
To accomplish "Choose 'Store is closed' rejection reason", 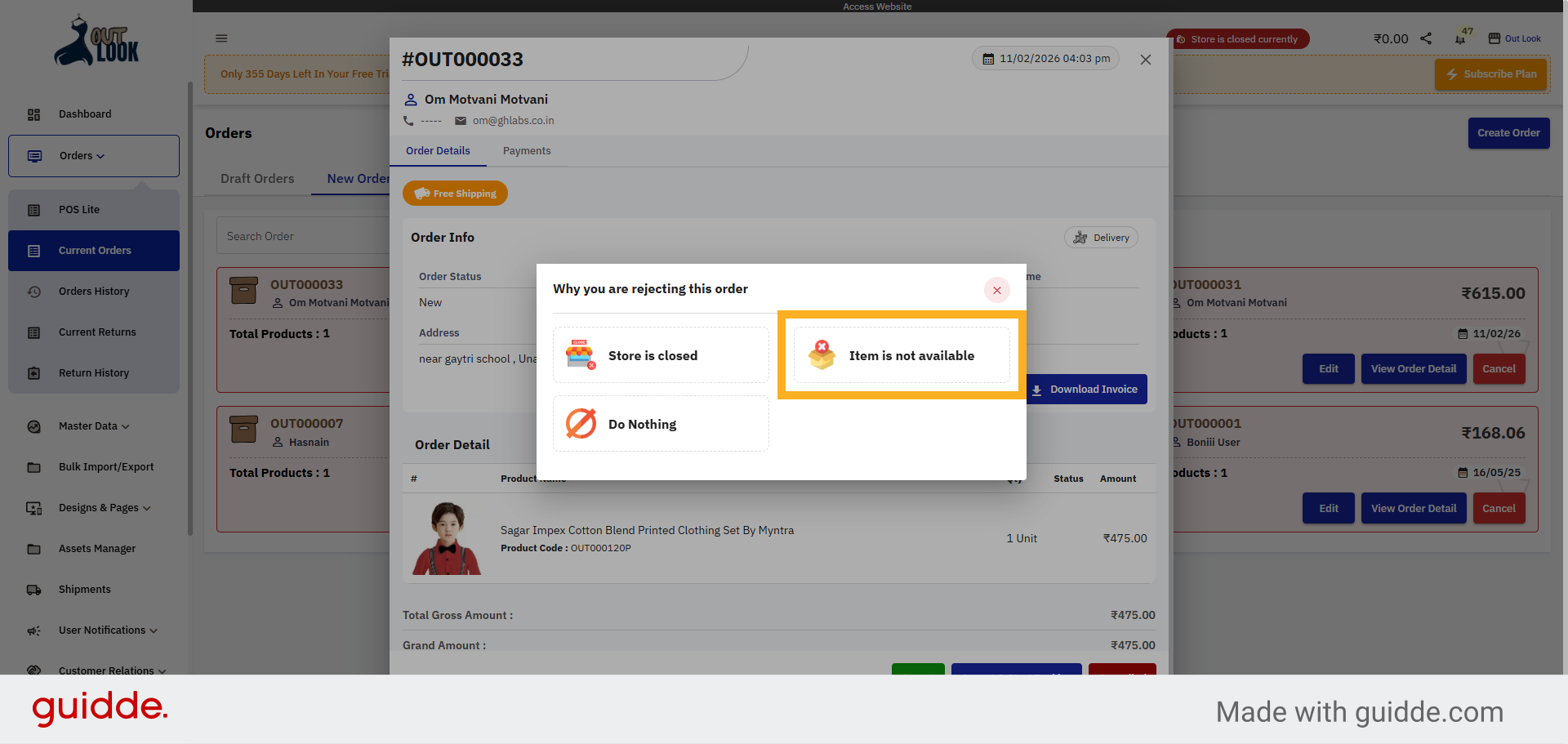I will [661, 355].
